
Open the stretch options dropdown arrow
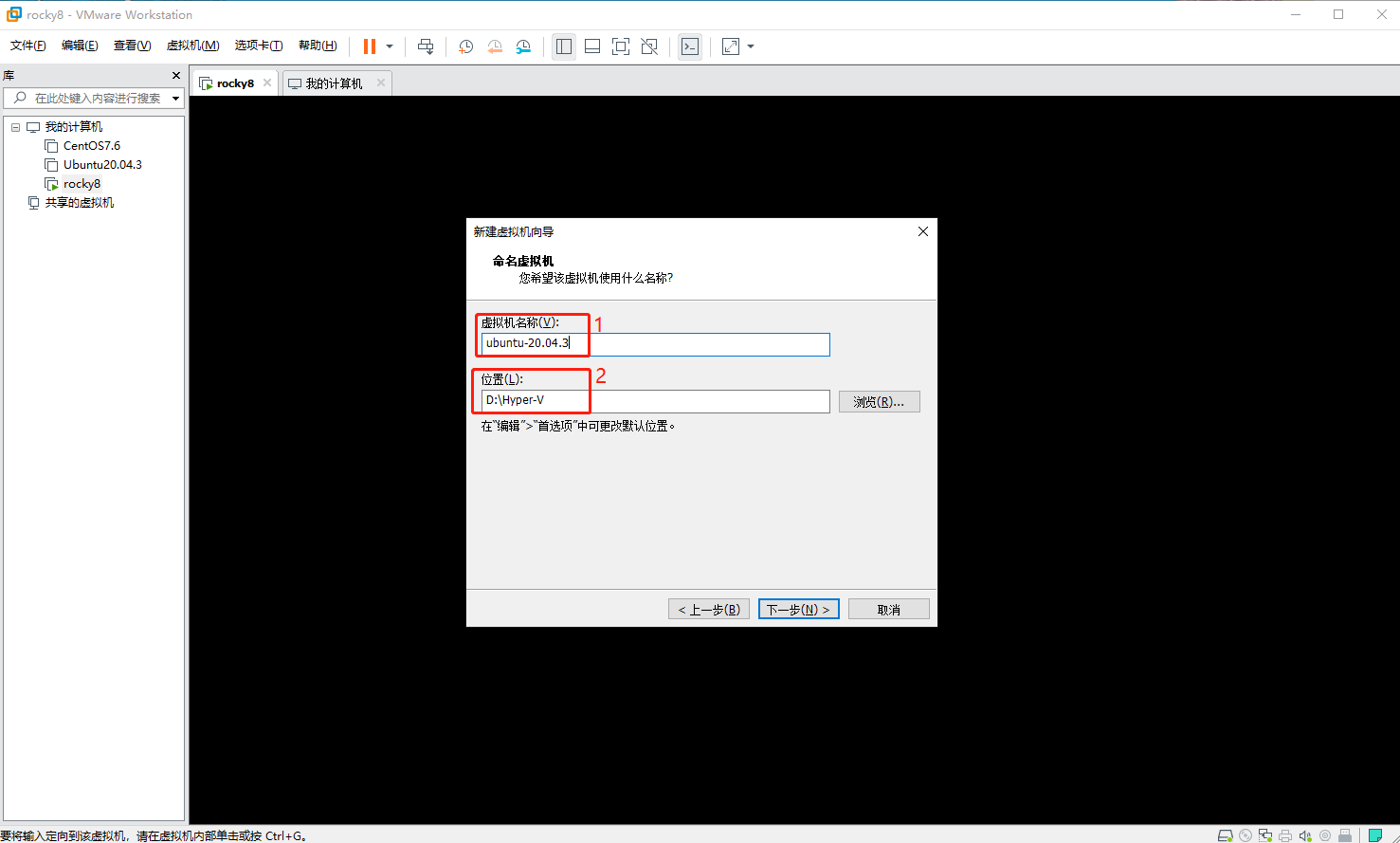pyautogui.click(x=751, y=46)
